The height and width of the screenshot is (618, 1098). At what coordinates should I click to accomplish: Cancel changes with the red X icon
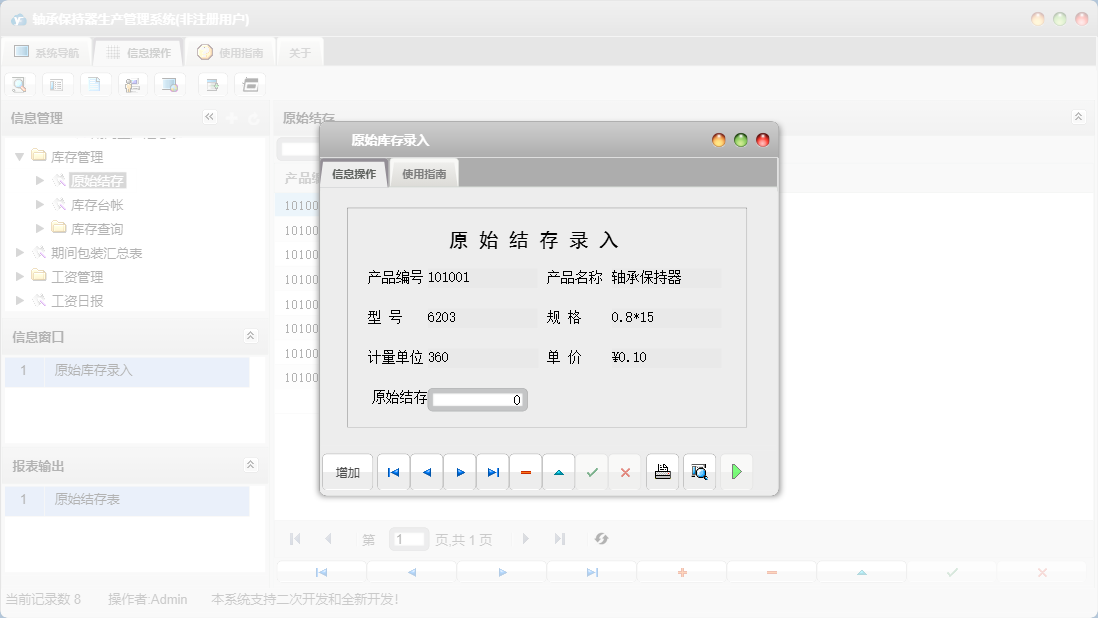point(624,471)
